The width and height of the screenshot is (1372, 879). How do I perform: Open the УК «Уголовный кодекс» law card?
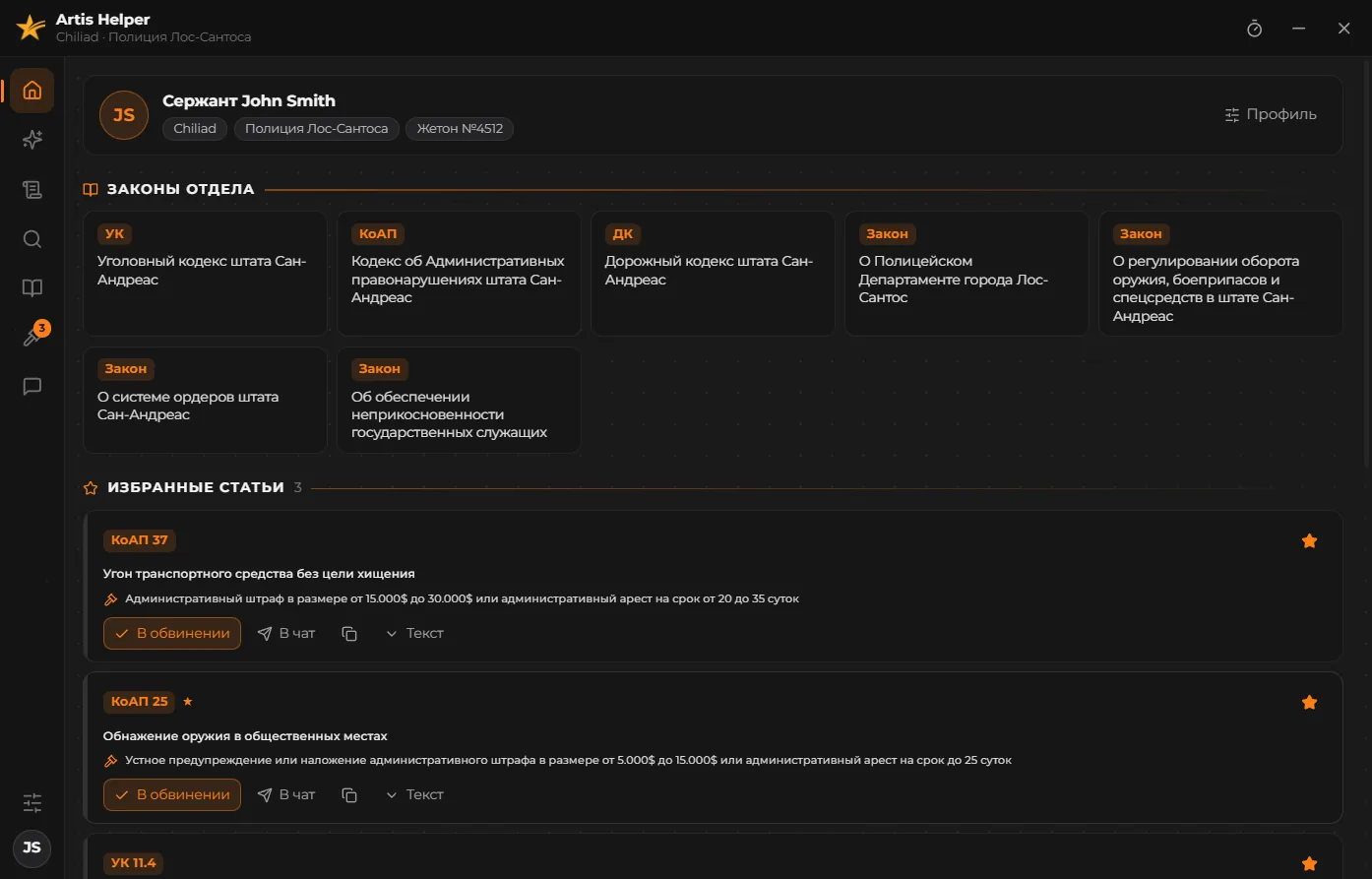pyautogui.click(x=205, y=274)
